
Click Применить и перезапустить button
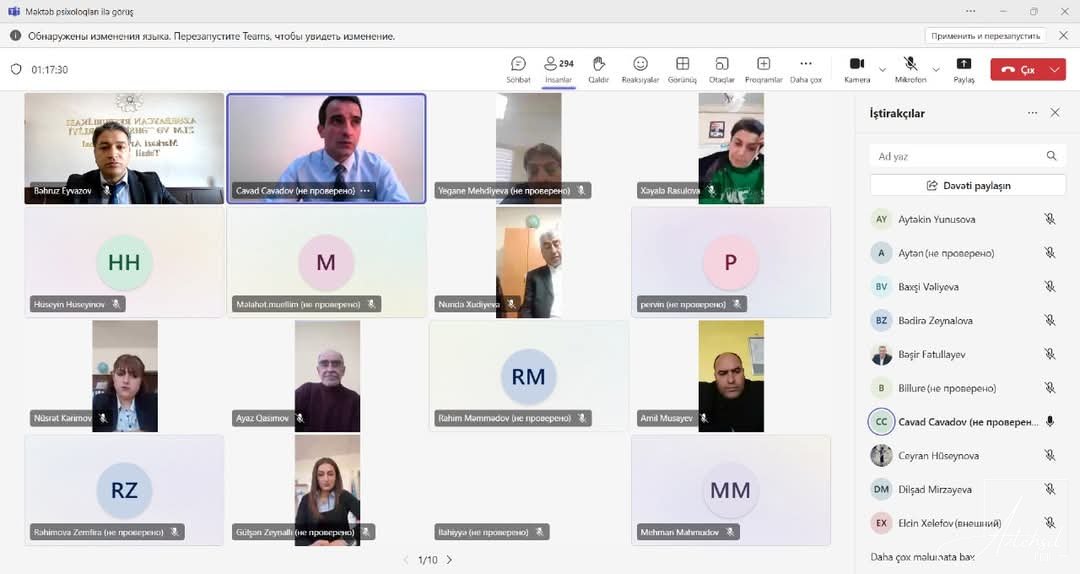[x=986, y=36]
